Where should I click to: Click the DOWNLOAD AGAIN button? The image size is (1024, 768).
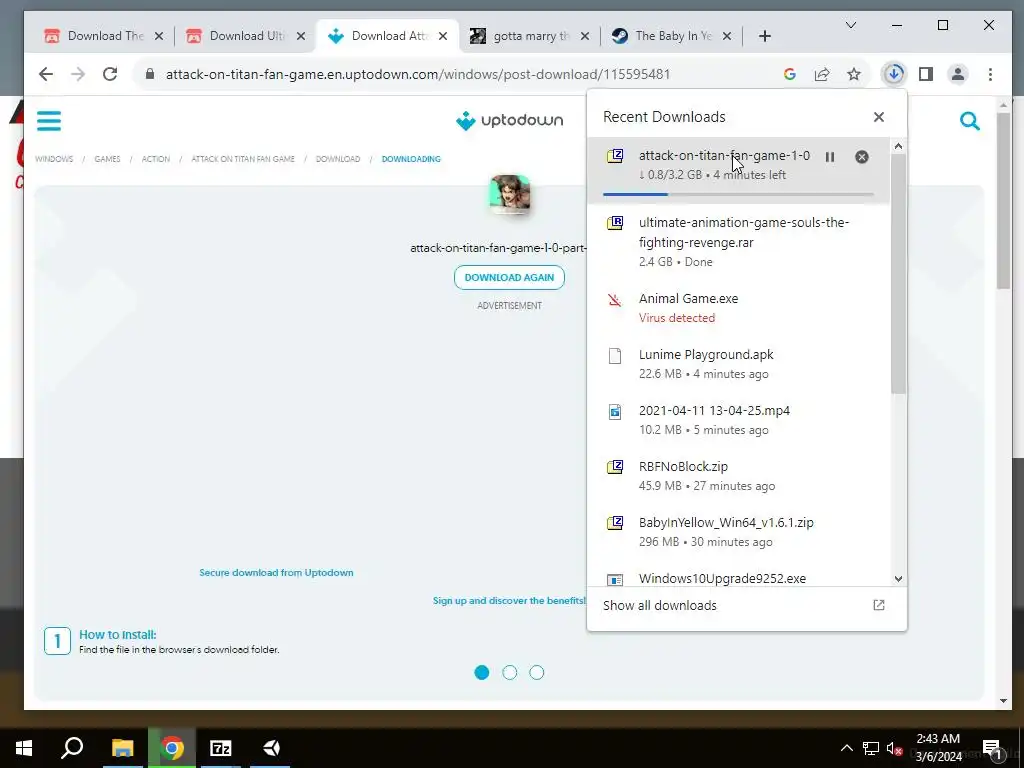point(509,278)
